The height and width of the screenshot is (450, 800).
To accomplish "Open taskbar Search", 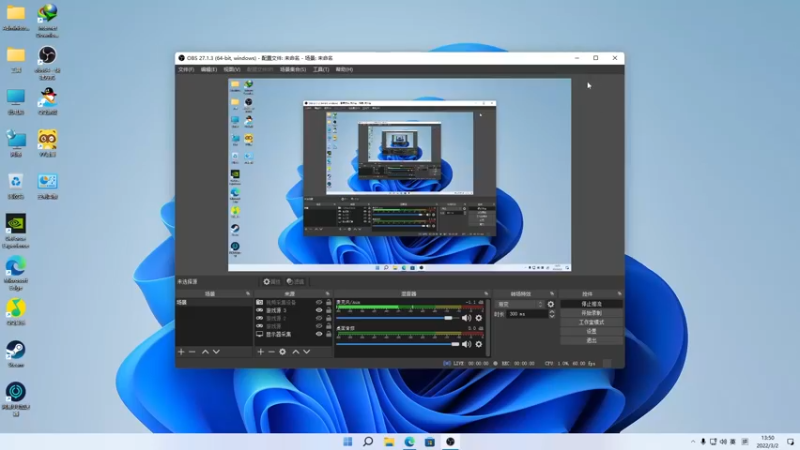I will [368, 442].
